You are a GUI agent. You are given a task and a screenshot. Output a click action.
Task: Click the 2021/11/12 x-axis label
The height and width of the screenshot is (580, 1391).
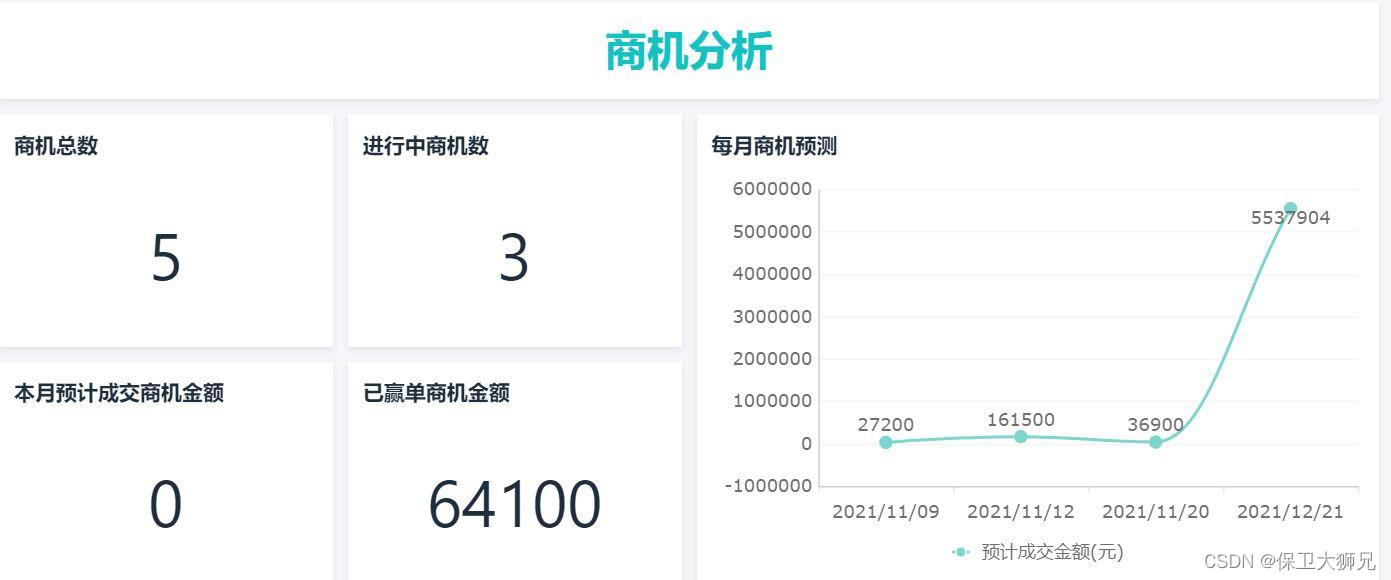(x=1021, y=512)
